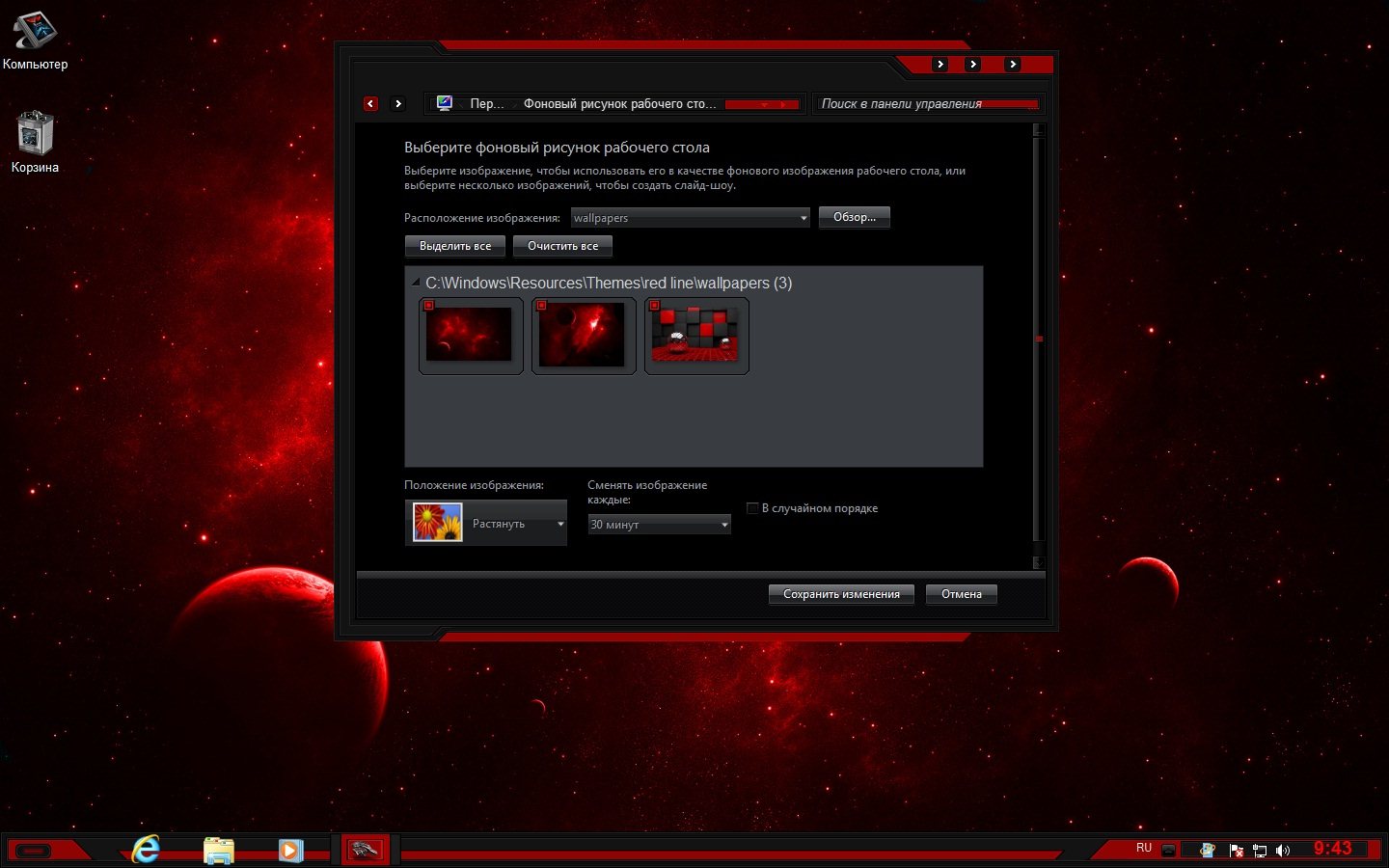Open the file explorer taskbar icon
Screen dimensions: 1389x868
219,850
